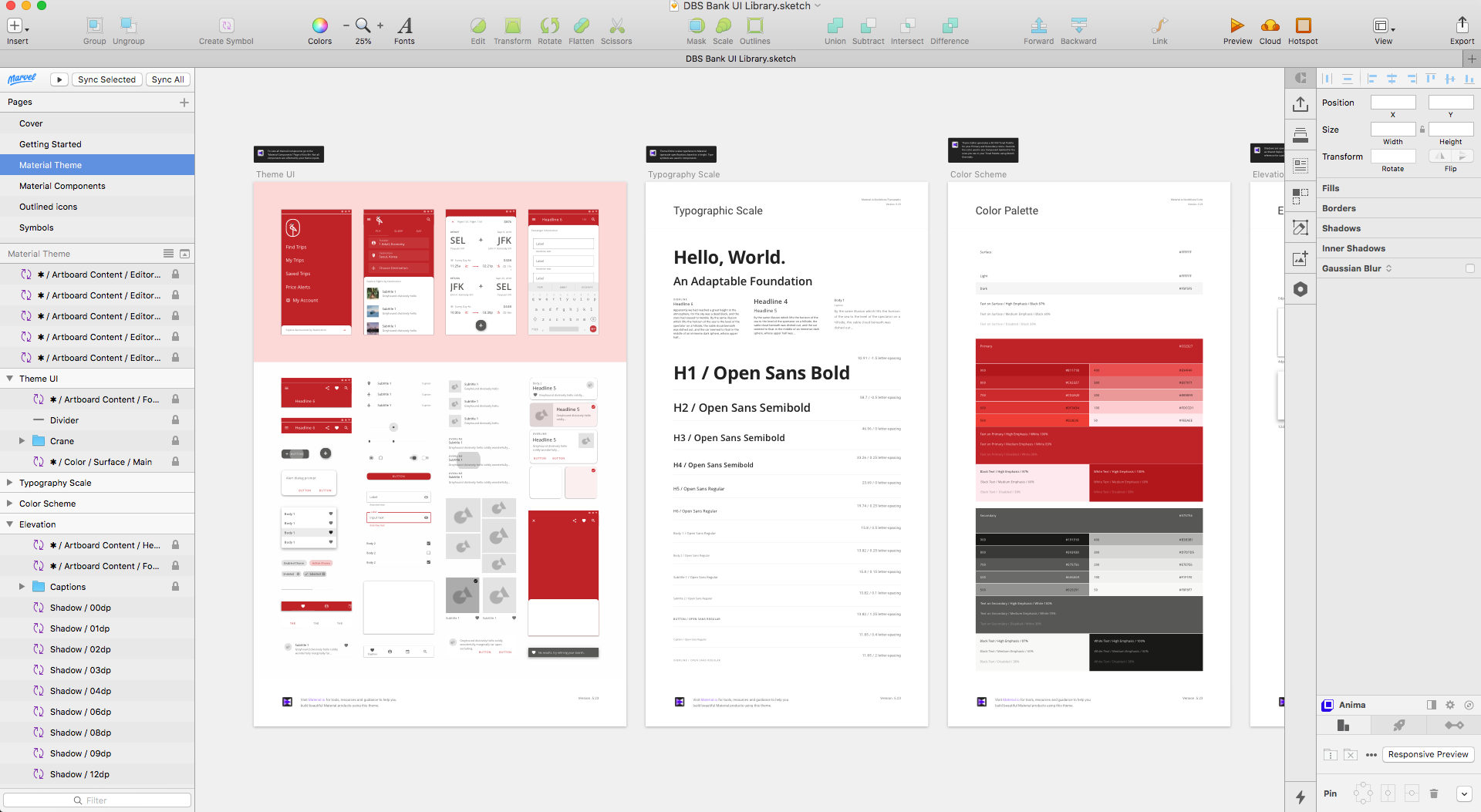Viewport: 1481px width, 812px height.
Task: Click the Sync Selected button
Action: [106, 79]
